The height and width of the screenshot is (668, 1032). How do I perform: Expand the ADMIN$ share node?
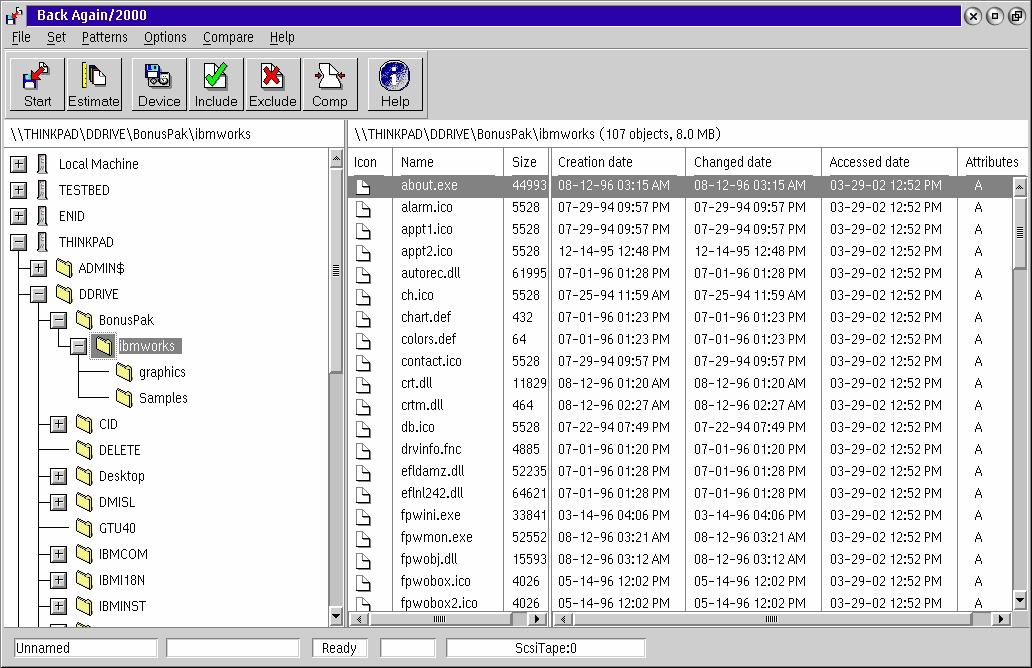coord(38,268)
